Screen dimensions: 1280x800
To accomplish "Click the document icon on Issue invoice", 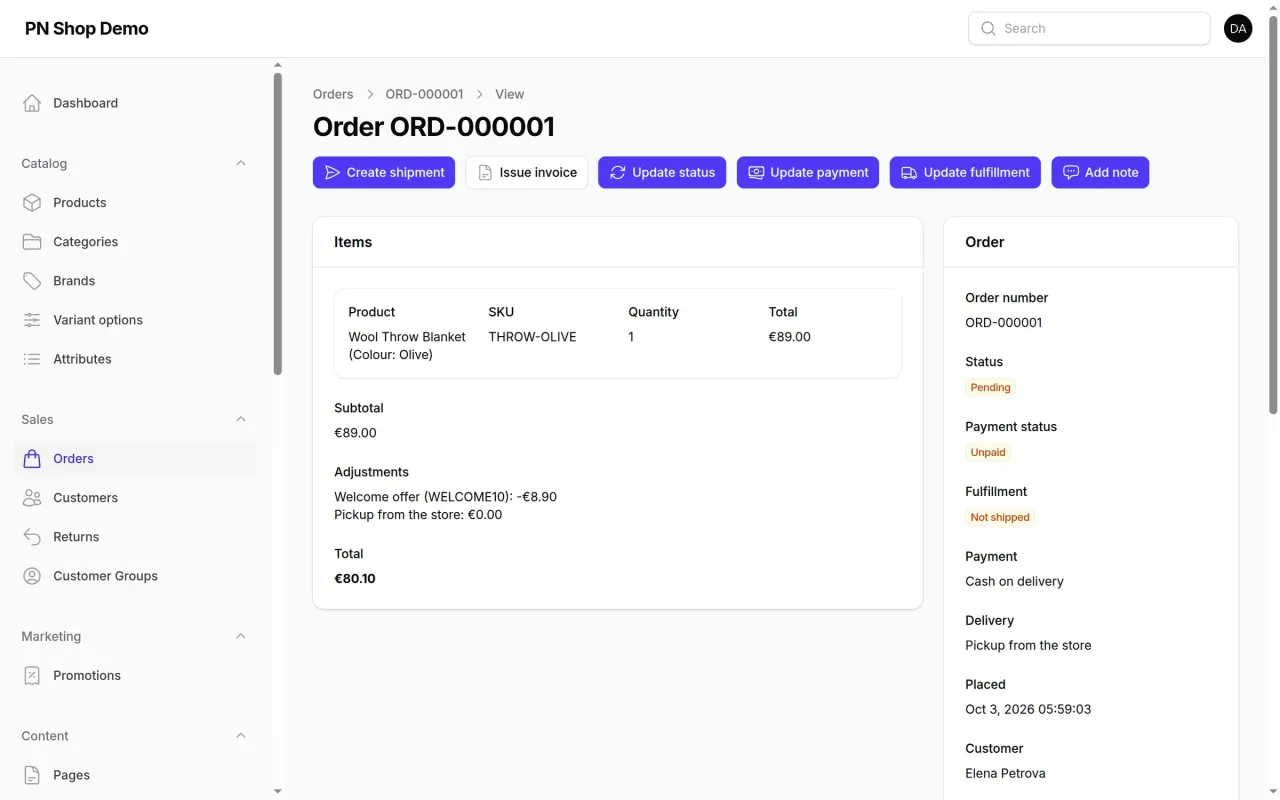I will (x=485, y=172).
